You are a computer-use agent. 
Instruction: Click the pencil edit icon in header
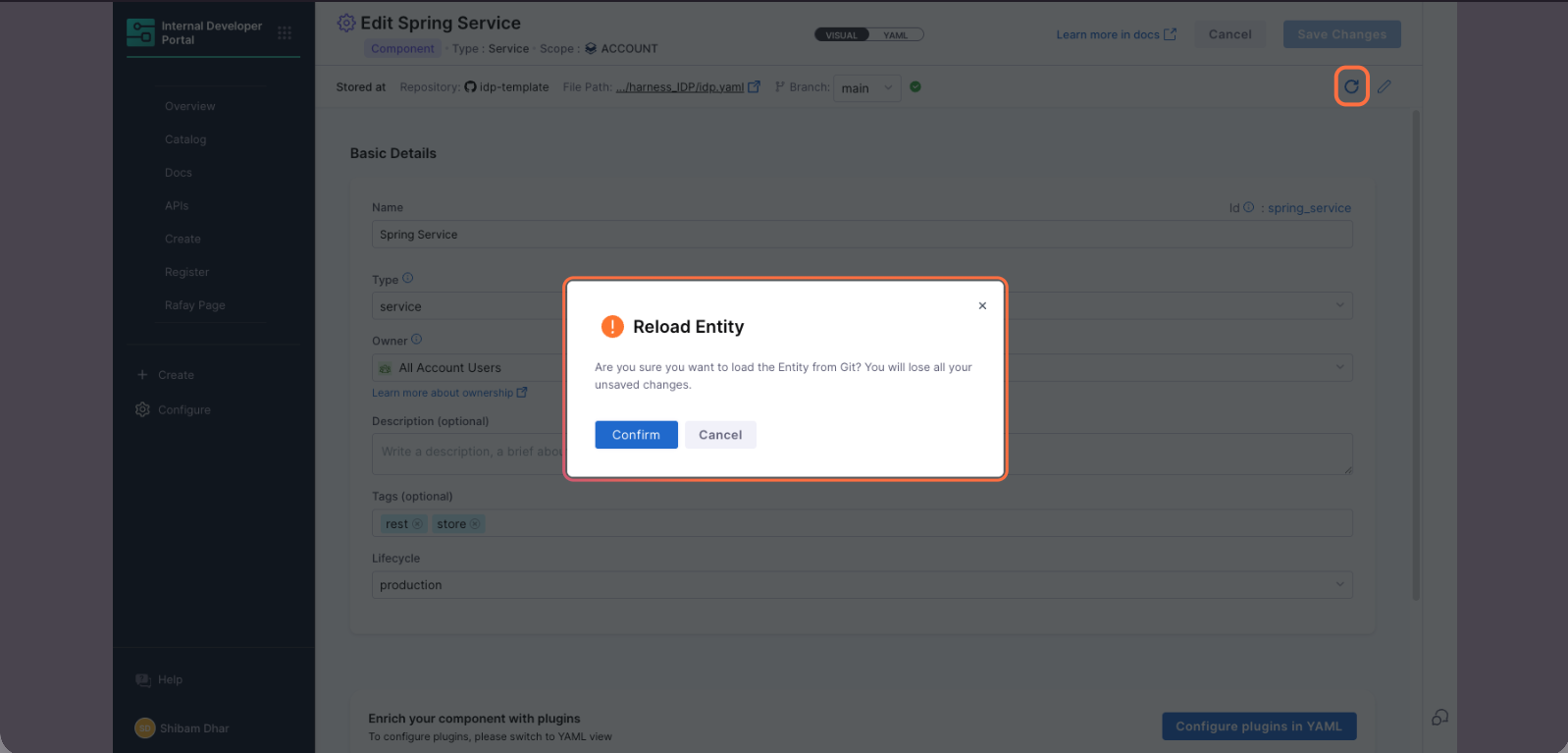pyautogui.click(x=1384, y=86)
